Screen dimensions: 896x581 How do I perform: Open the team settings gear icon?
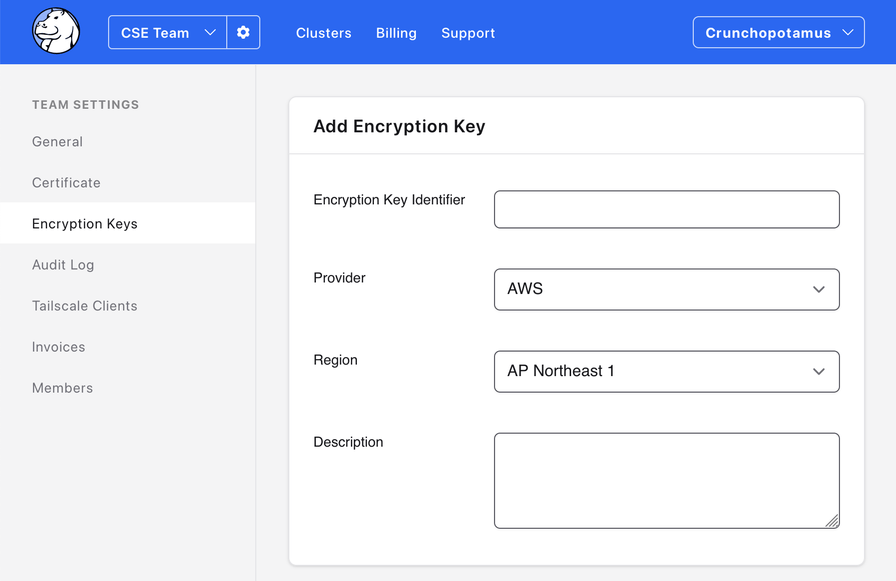(x=243, y=31)
